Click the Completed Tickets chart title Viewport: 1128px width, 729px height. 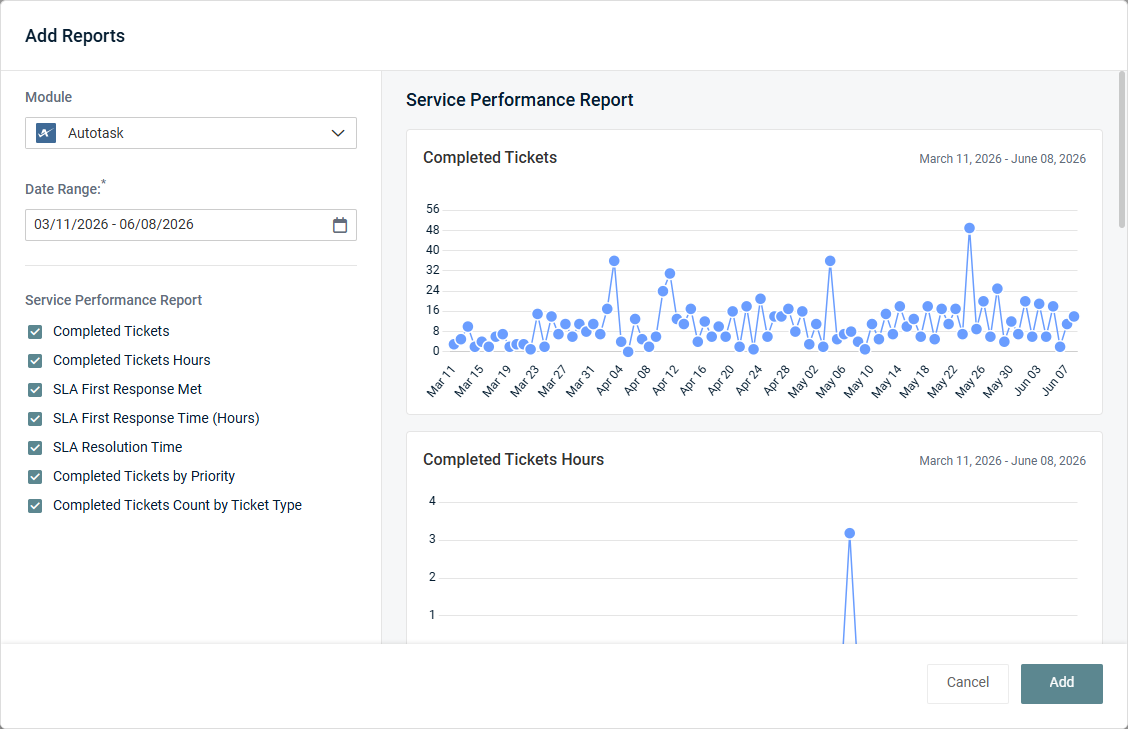point(490,158)
